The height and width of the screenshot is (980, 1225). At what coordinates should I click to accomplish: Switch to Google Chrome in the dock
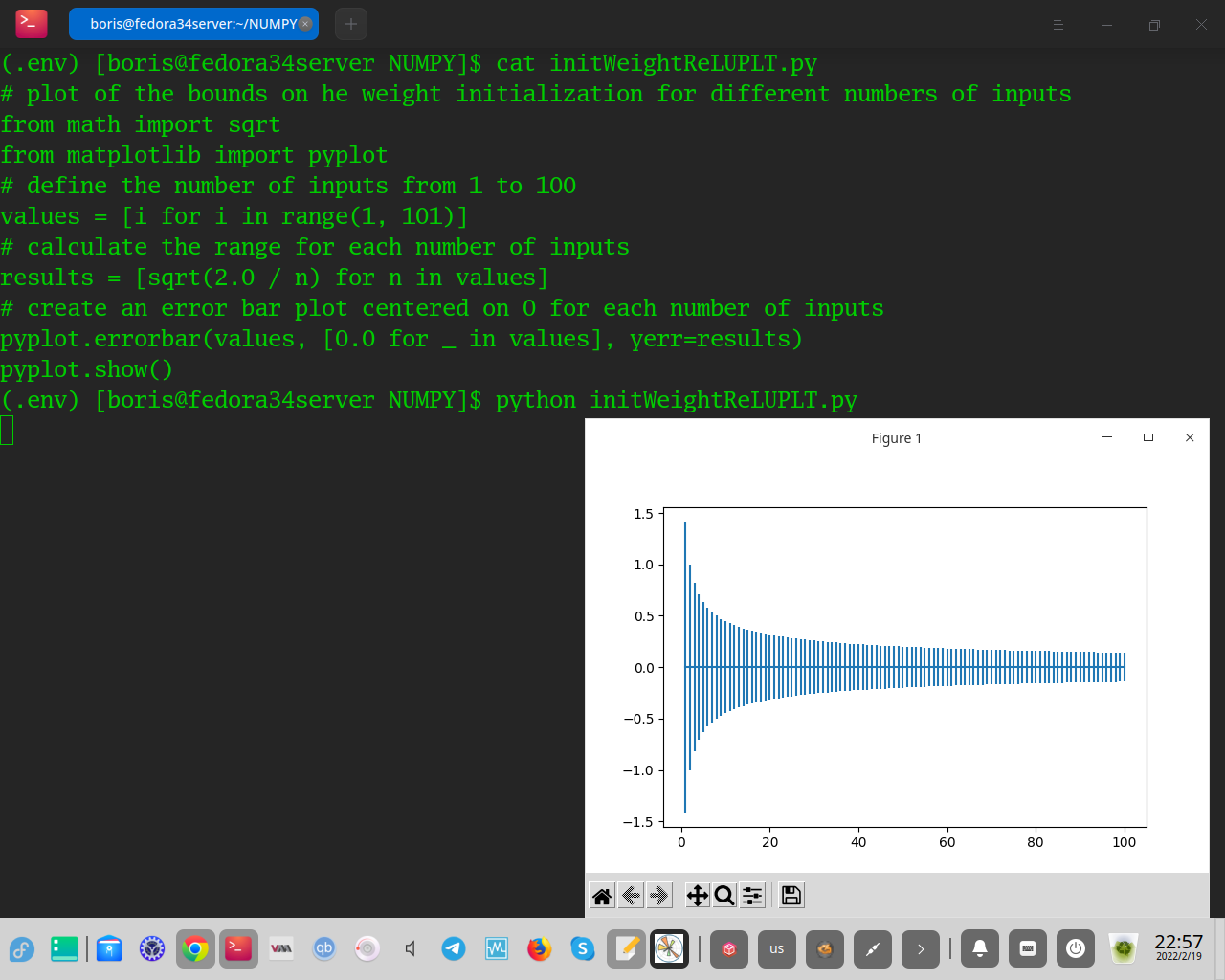(195, 949)
